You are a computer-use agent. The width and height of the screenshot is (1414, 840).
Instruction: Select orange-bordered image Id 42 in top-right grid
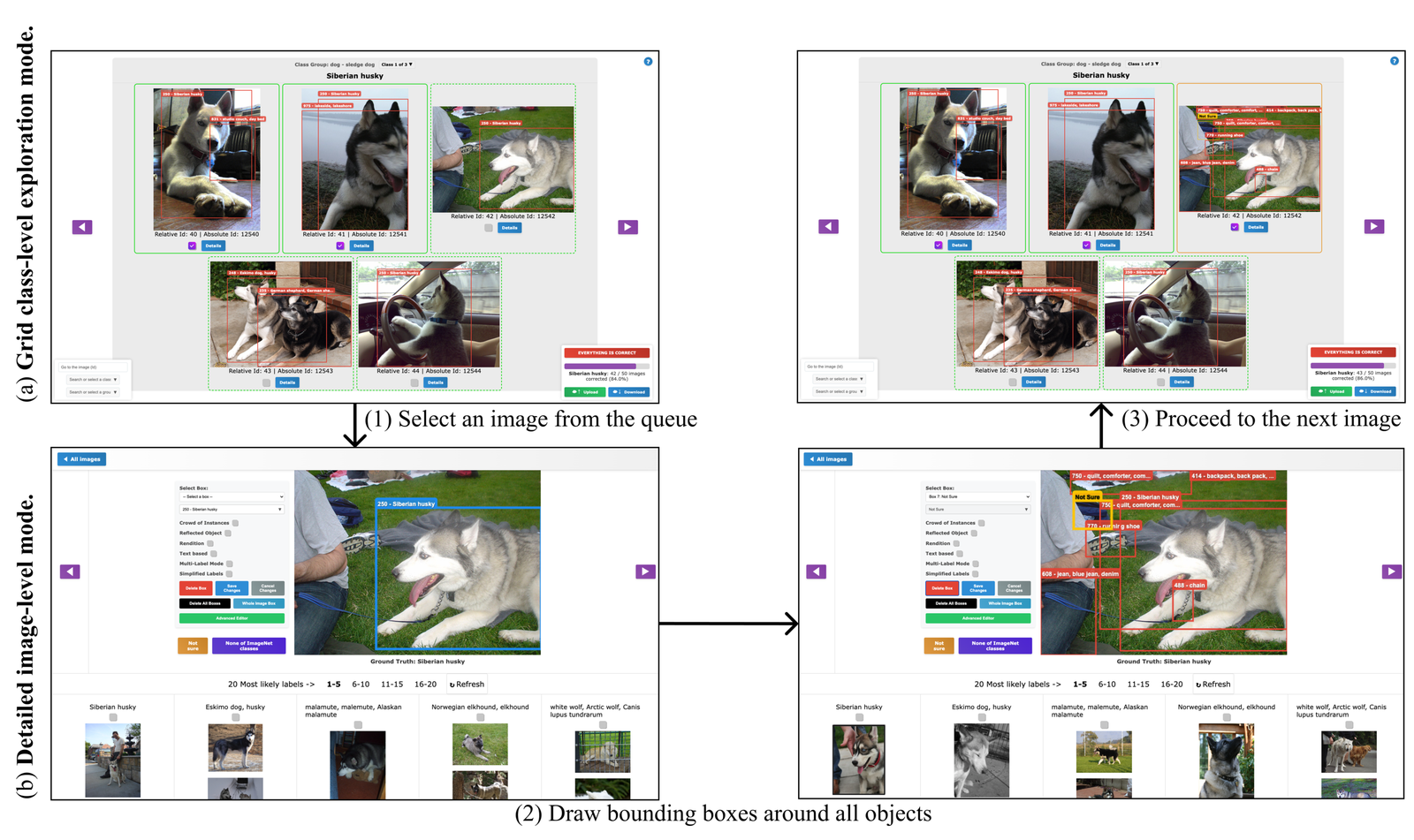(x=1250, y=158)
